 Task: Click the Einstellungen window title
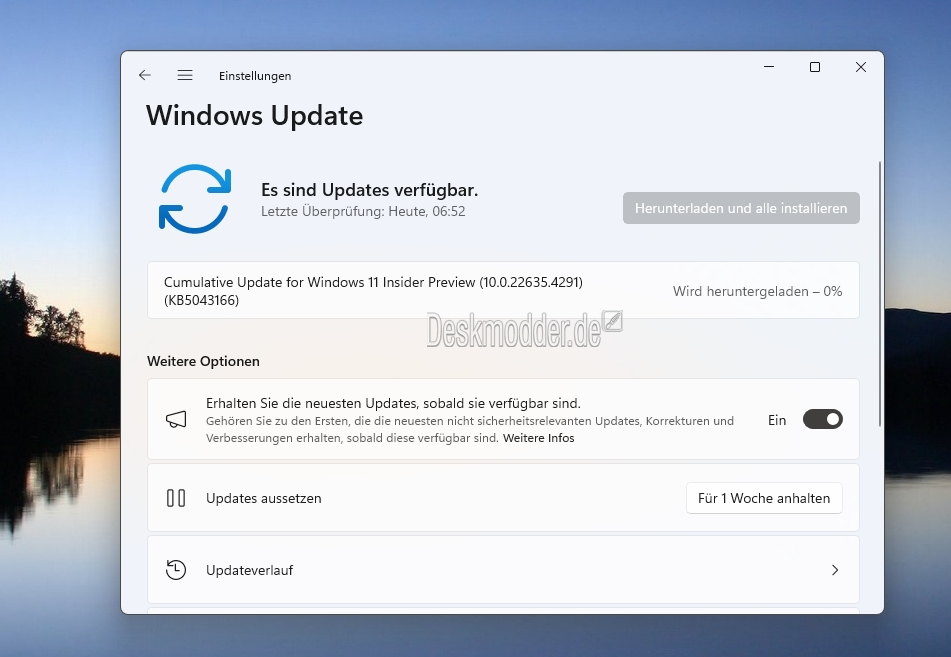click(255, 76)
